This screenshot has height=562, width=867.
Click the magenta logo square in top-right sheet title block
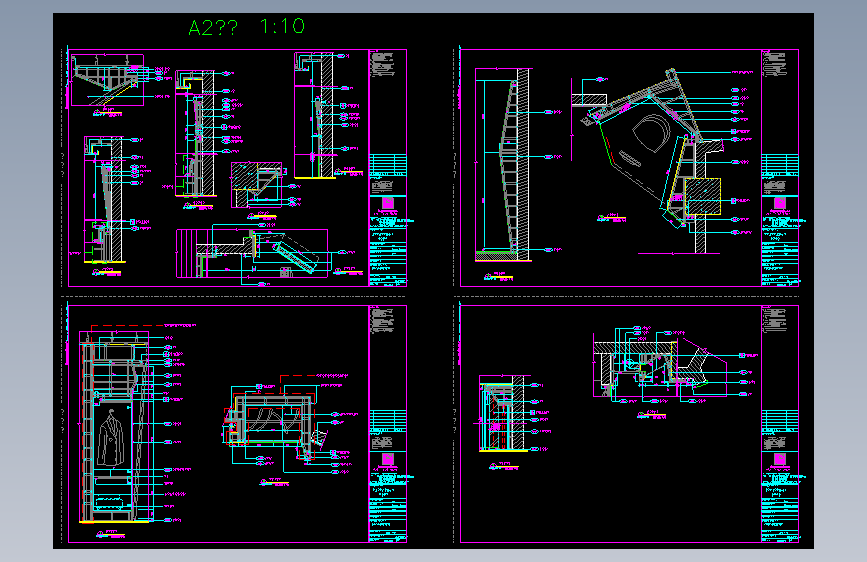tap(780, 203)
